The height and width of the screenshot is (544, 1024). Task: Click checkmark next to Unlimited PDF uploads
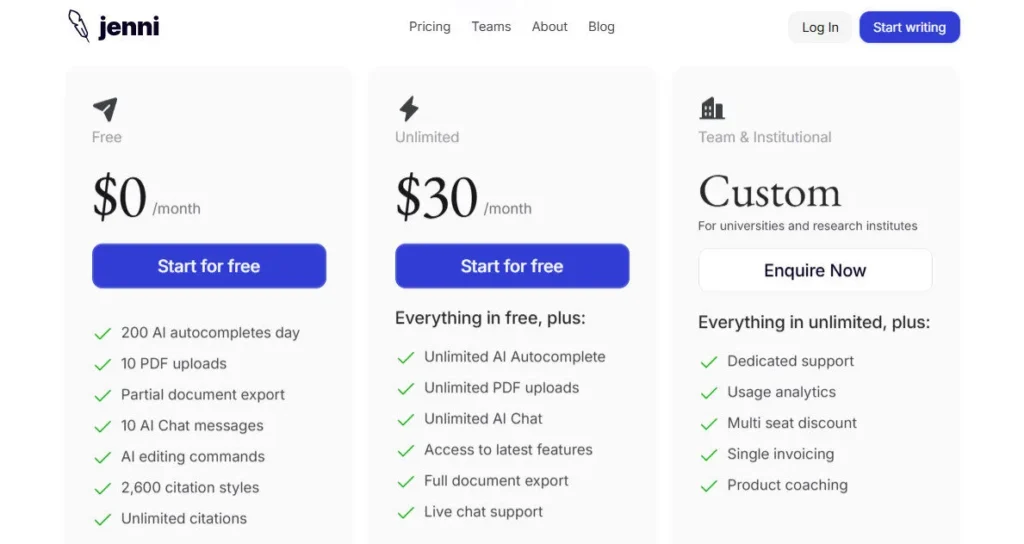point(405,388)
